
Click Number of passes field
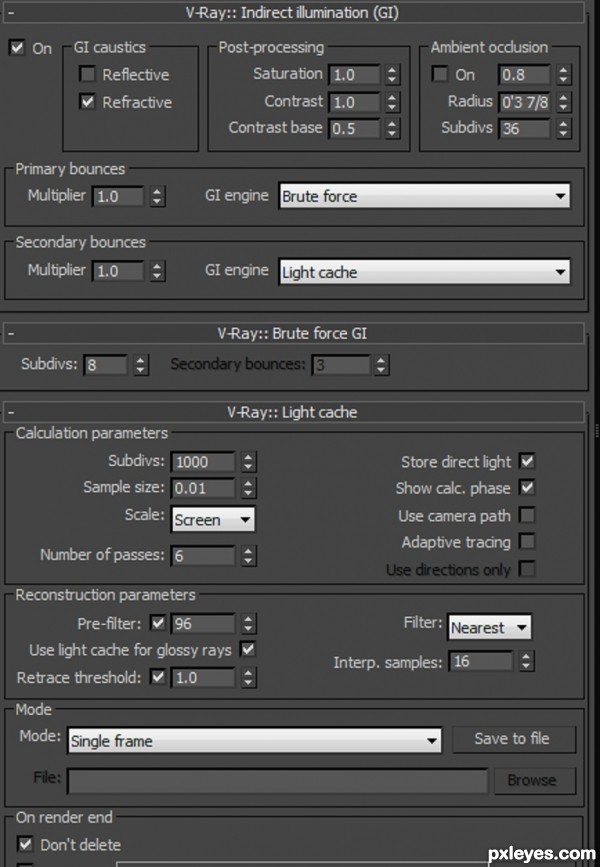coord(203,556)
